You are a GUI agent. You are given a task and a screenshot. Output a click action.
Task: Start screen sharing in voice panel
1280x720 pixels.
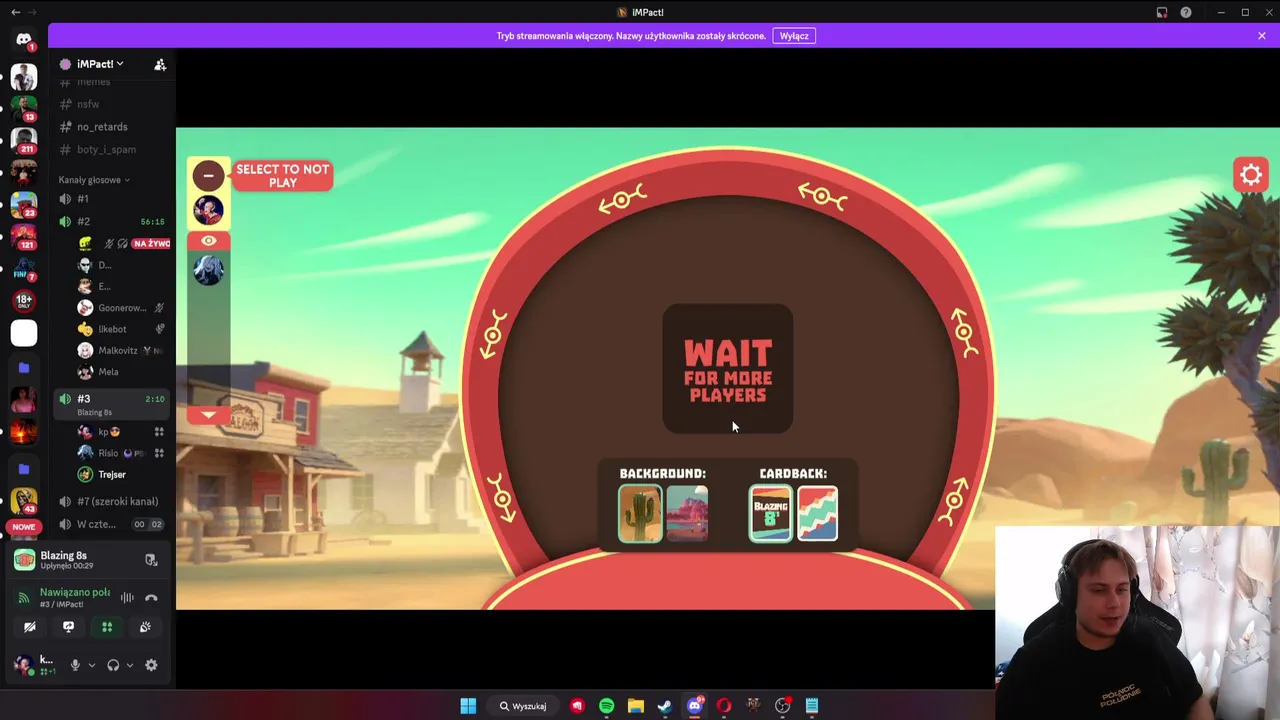(68, 627)
